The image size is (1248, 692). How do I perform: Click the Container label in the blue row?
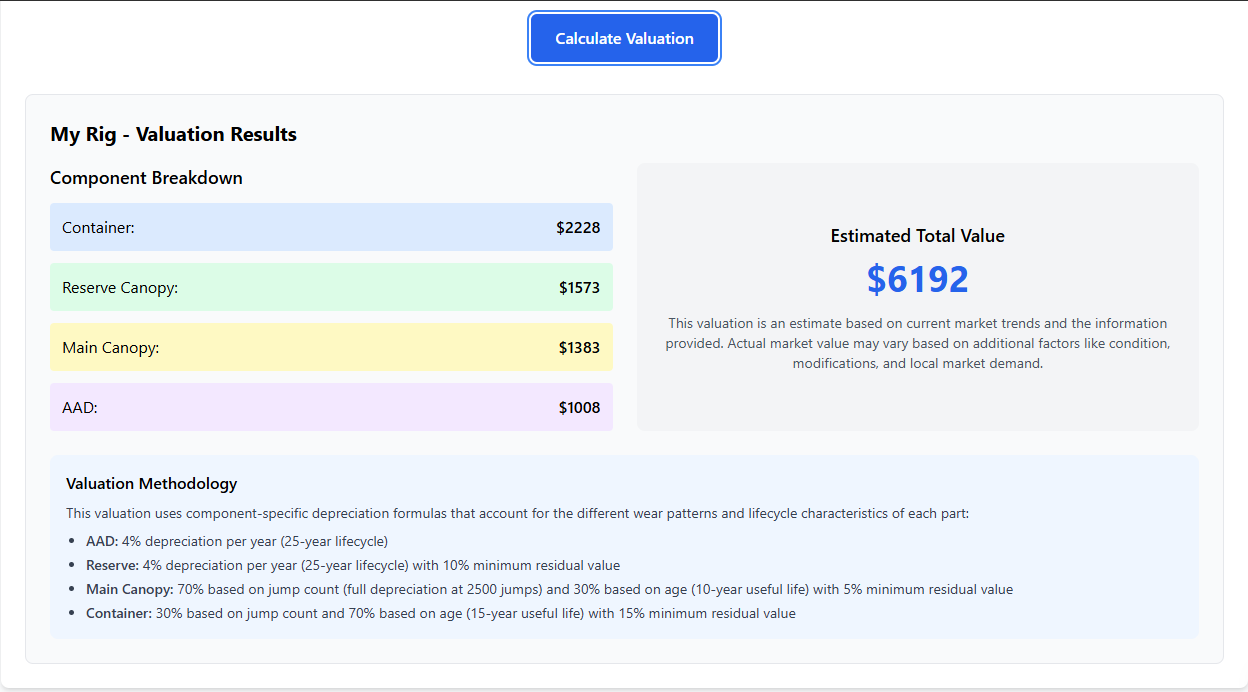click(98, 228)
